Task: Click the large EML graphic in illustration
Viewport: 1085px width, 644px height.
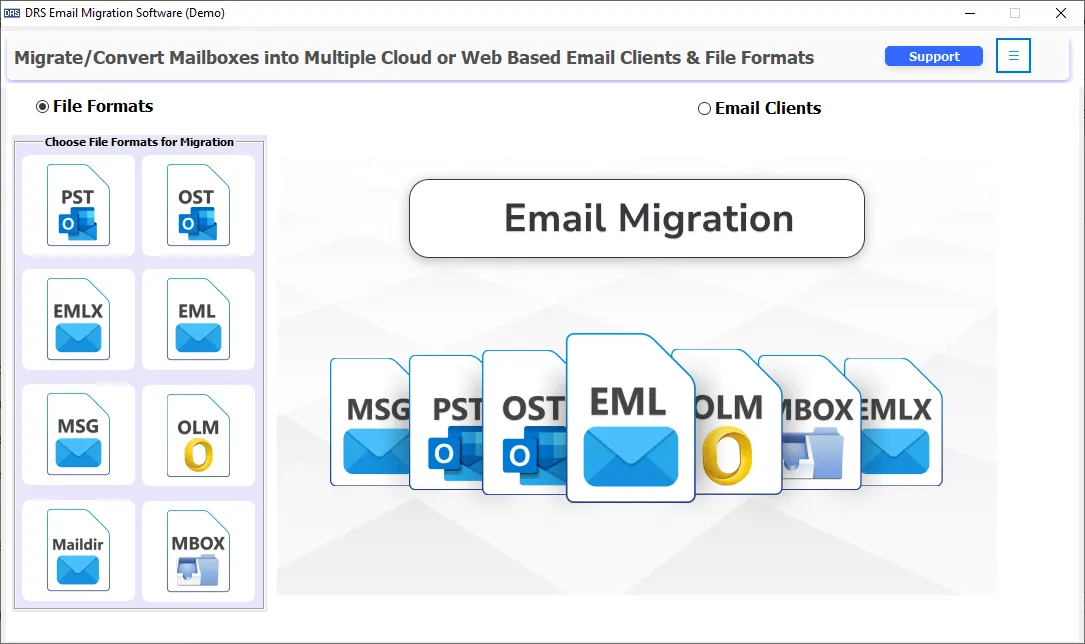Action: pyautogui.click(x=631, y=420)
